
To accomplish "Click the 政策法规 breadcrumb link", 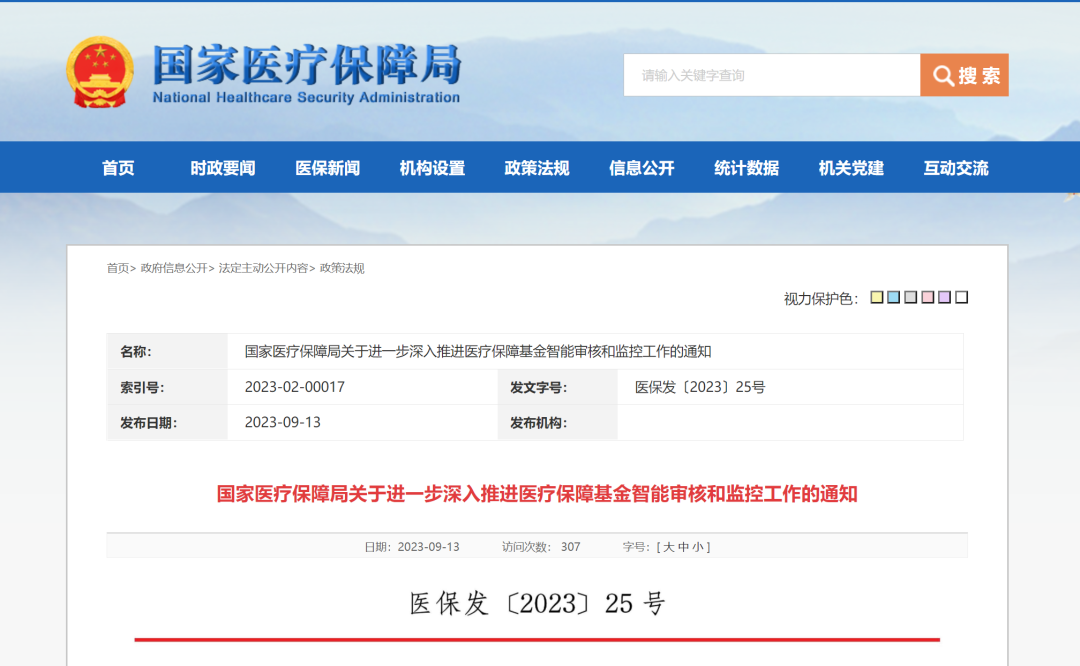I will [342, 268].
